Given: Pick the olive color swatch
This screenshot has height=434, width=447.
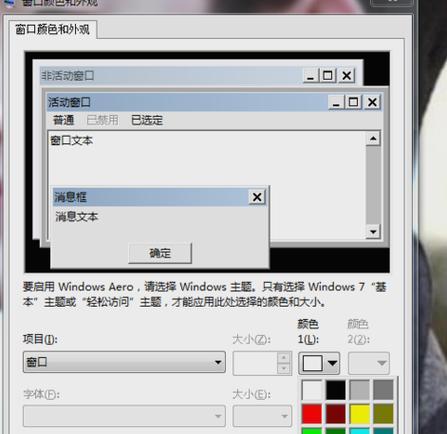Looking at the screenshot, I should pos(383,414).
